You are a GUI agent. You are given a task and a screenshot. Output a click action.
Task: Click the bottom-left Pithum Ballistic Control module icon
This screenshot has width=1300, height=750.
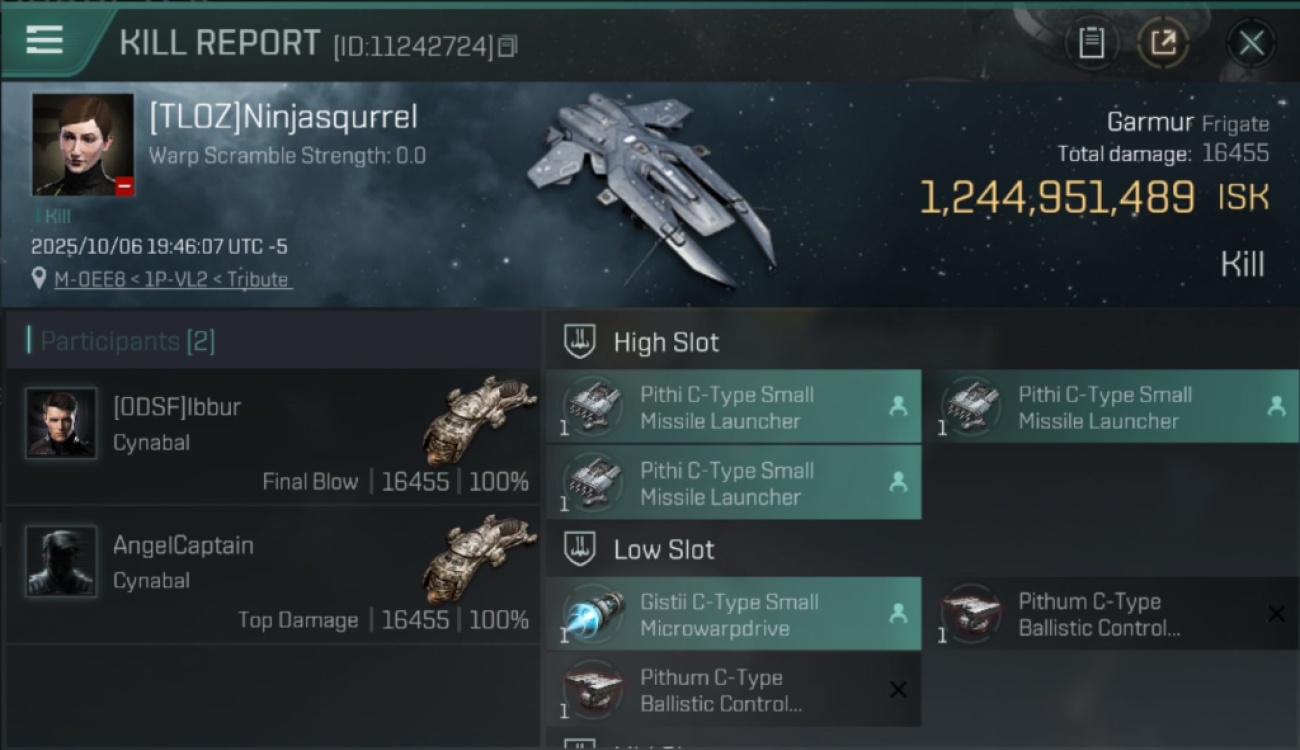(594, 690)
